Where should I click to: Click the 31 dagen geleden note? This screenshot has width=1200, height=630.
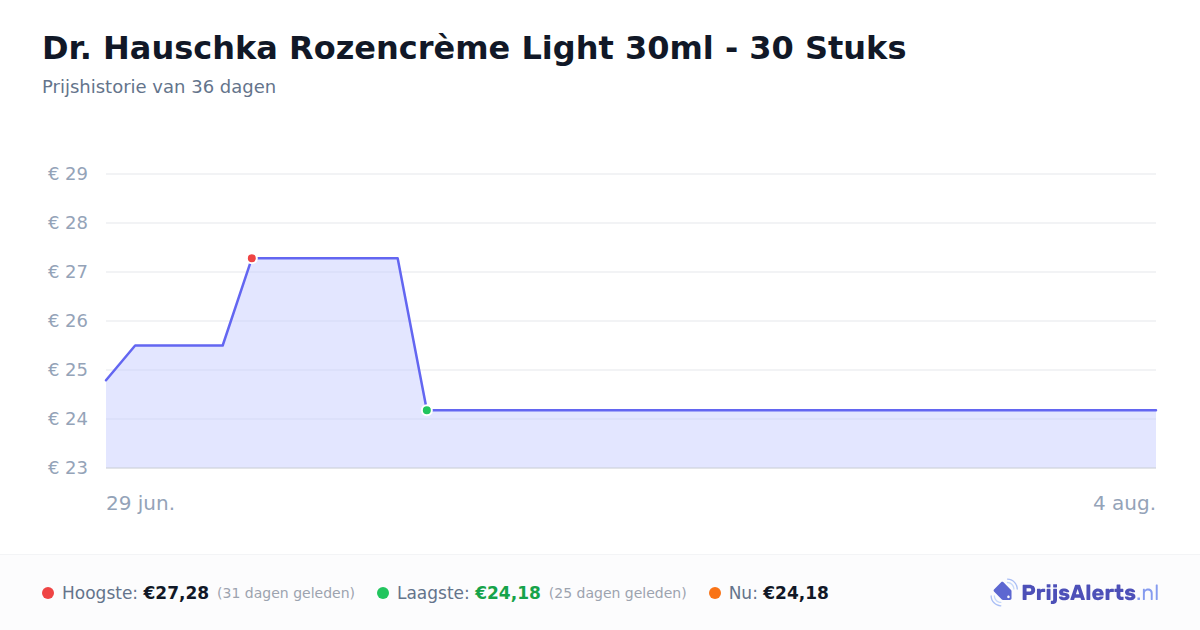286,593
